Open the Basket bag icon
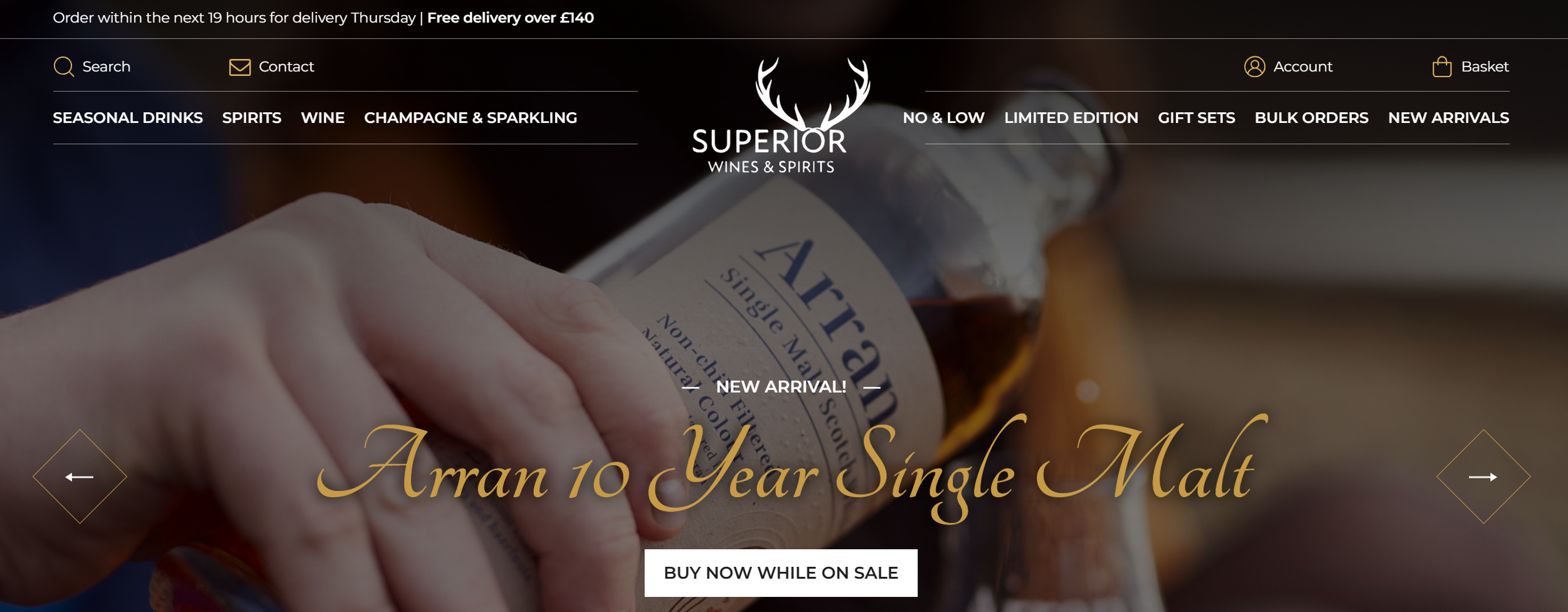Viewport: 1568px width, 612px height. coord(1442,67)
